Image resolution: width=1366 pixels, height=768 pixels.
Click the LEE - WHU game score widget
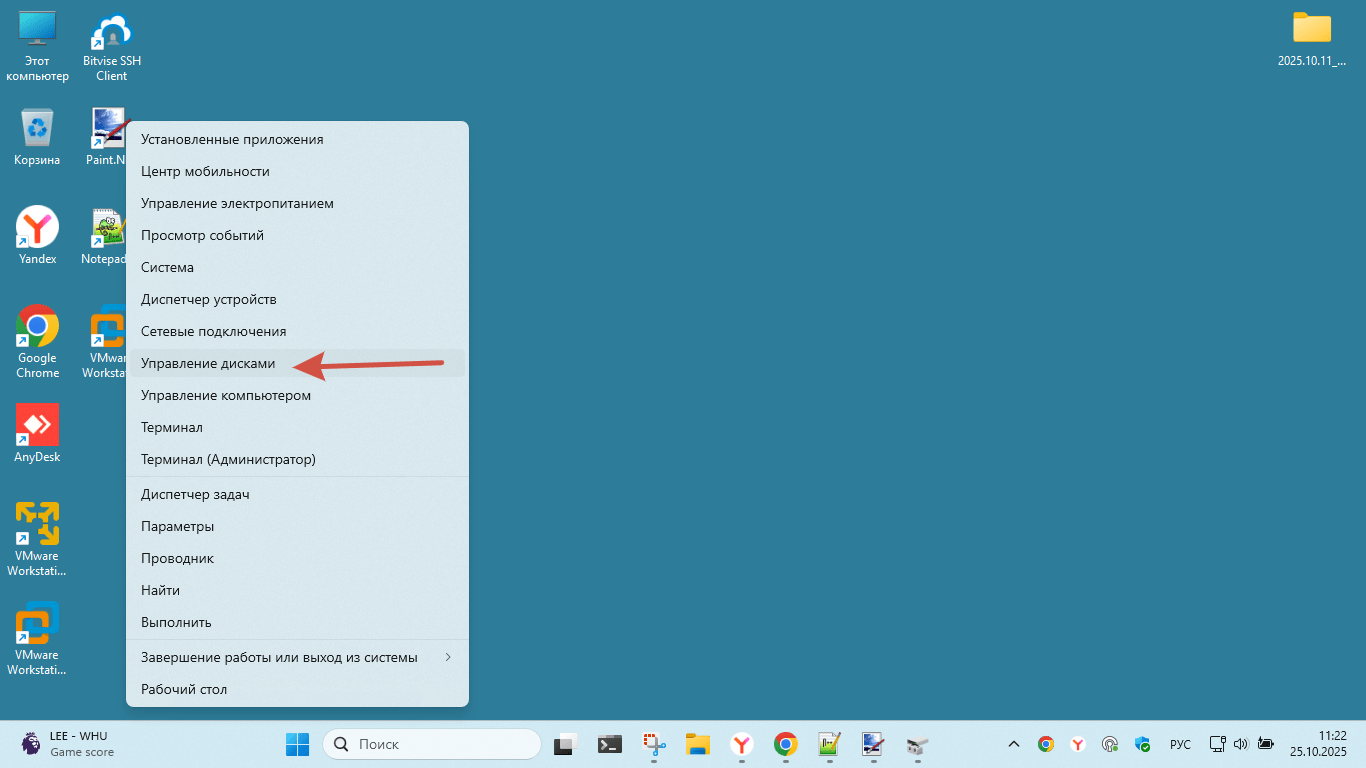(68, 744)
